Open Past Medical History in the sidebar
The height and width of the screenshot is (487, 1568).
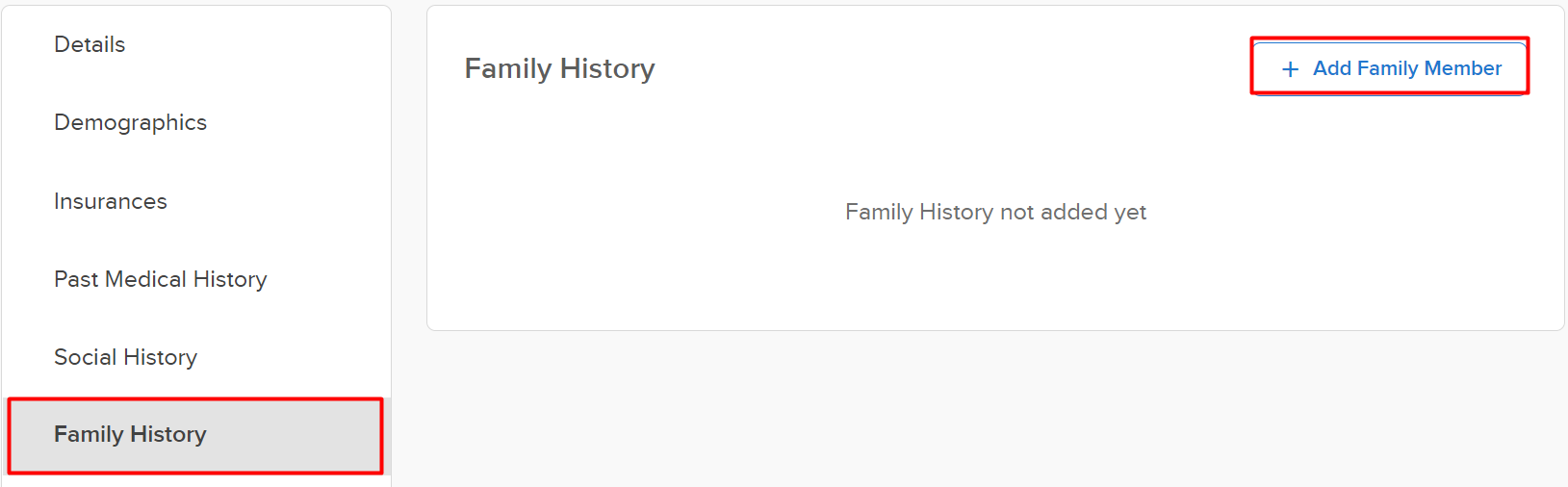click(x=160, y=279)
